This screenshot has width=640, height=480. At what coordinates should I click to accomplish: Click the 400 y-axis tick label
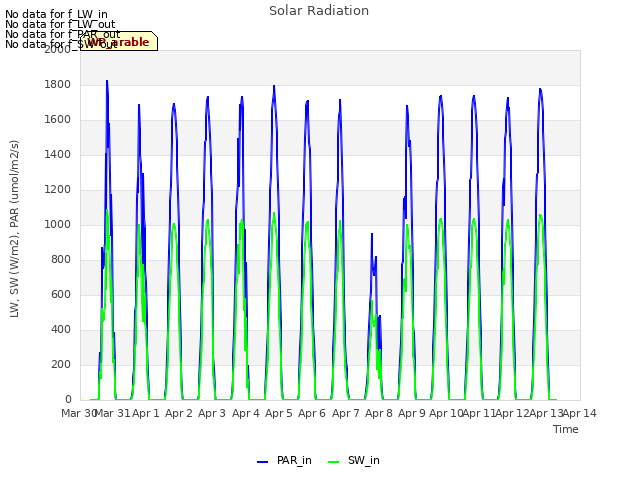point(61,329)
